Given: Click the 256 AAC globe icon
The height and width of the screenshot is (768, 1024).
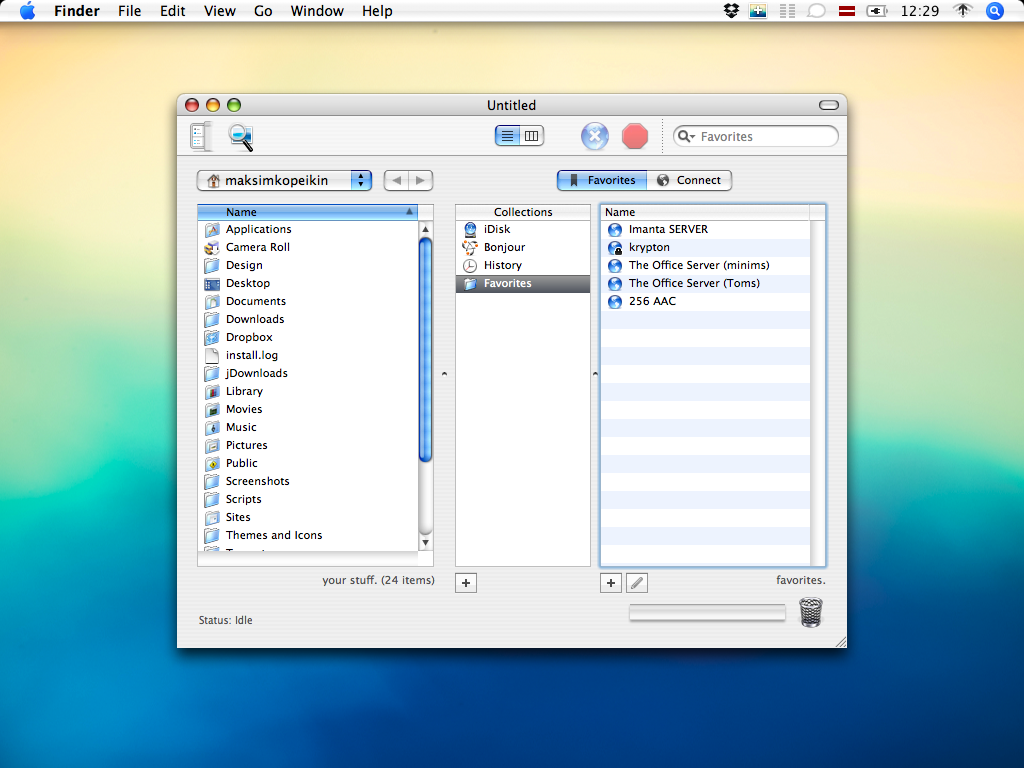Looking at the screenshot, I should (615, 302).
